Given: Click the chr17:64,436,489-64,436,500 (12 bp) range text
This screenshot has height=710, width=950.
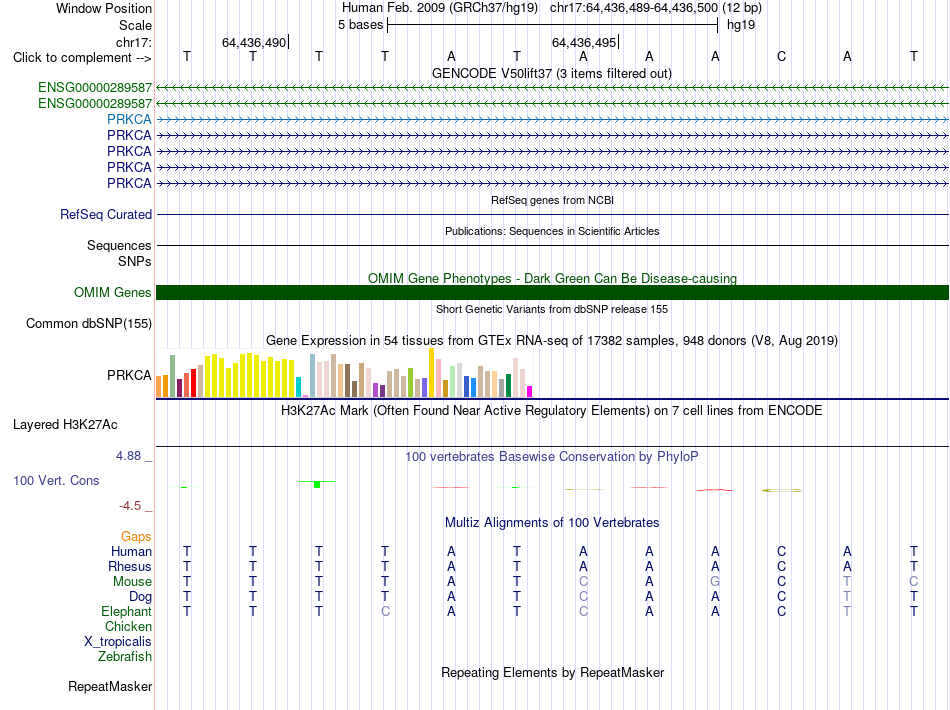Looking at the screenshot, I should 656,8.
